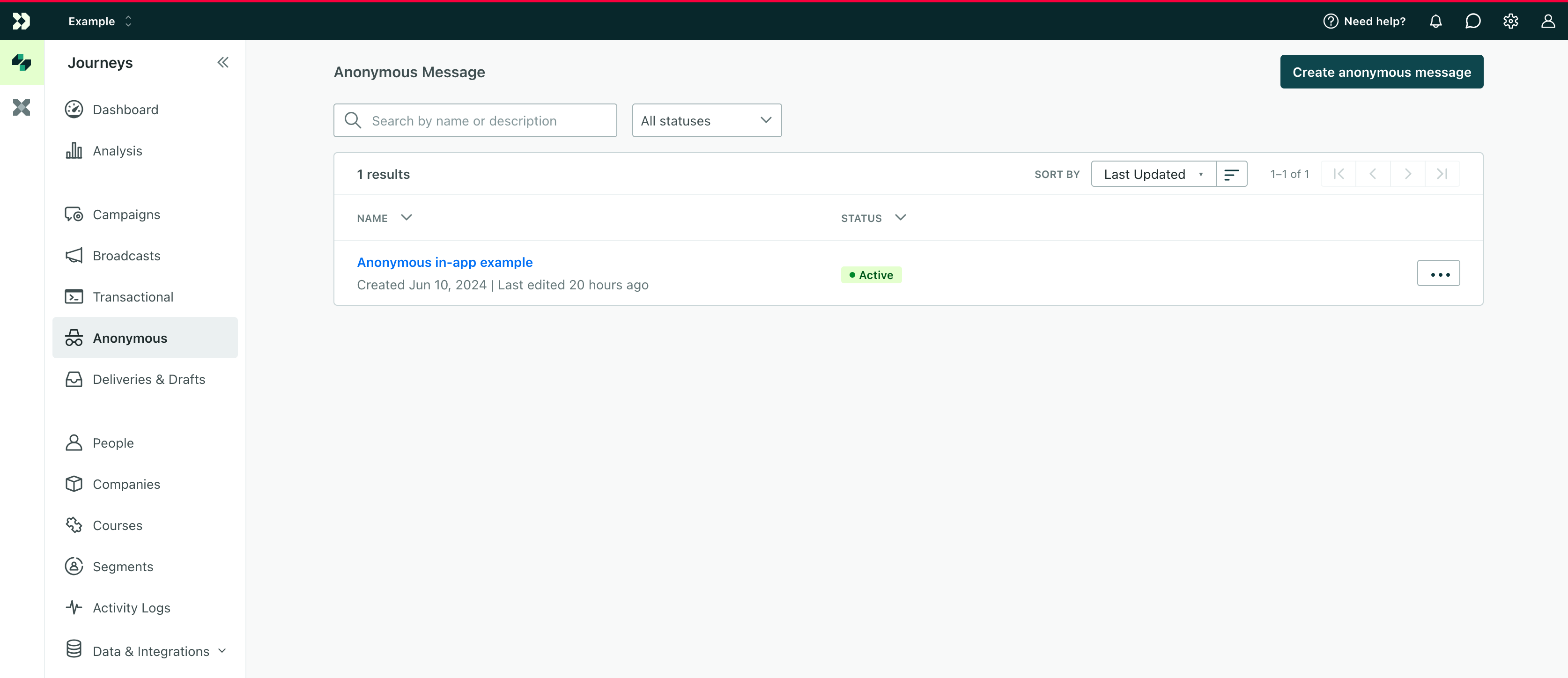The width and height of the screenshot is (1568, 678).
Task: Click the Analysis bar chart icon
Action: point(74,150)
